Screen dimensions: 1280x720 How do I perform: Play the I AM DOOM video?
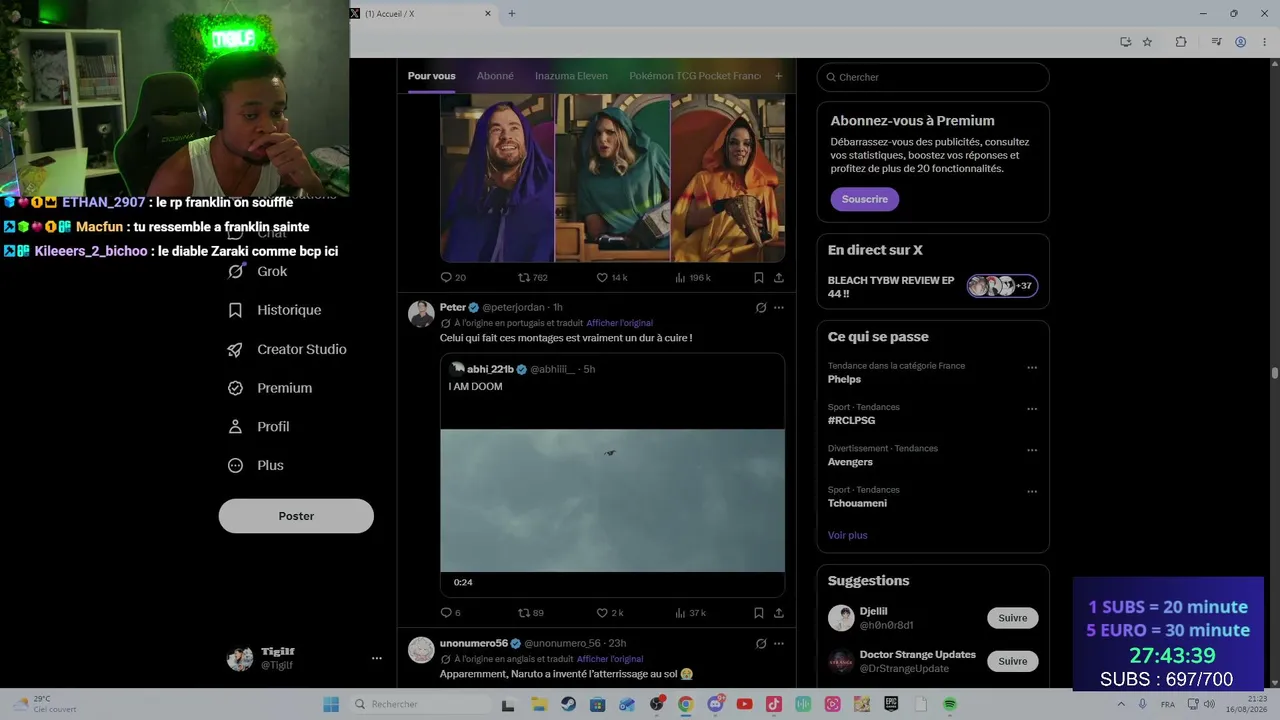612,500
